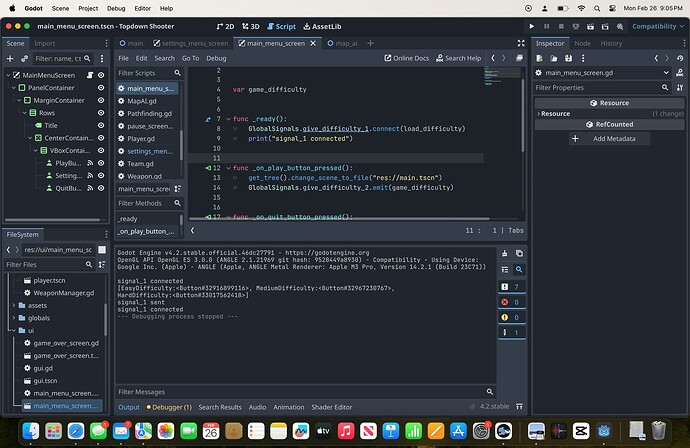Toggle warning messages filter
Screen dimensions: 690x448
pos(511,317)
